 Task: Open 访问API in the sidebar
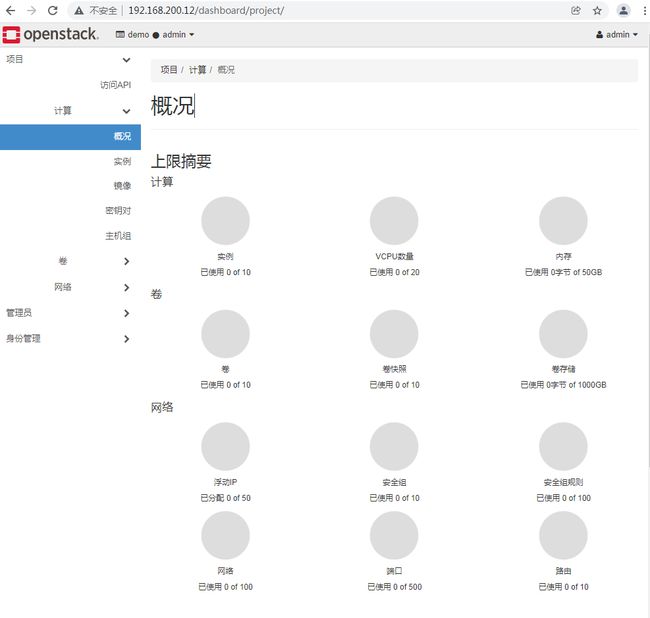tap(116, 85)
